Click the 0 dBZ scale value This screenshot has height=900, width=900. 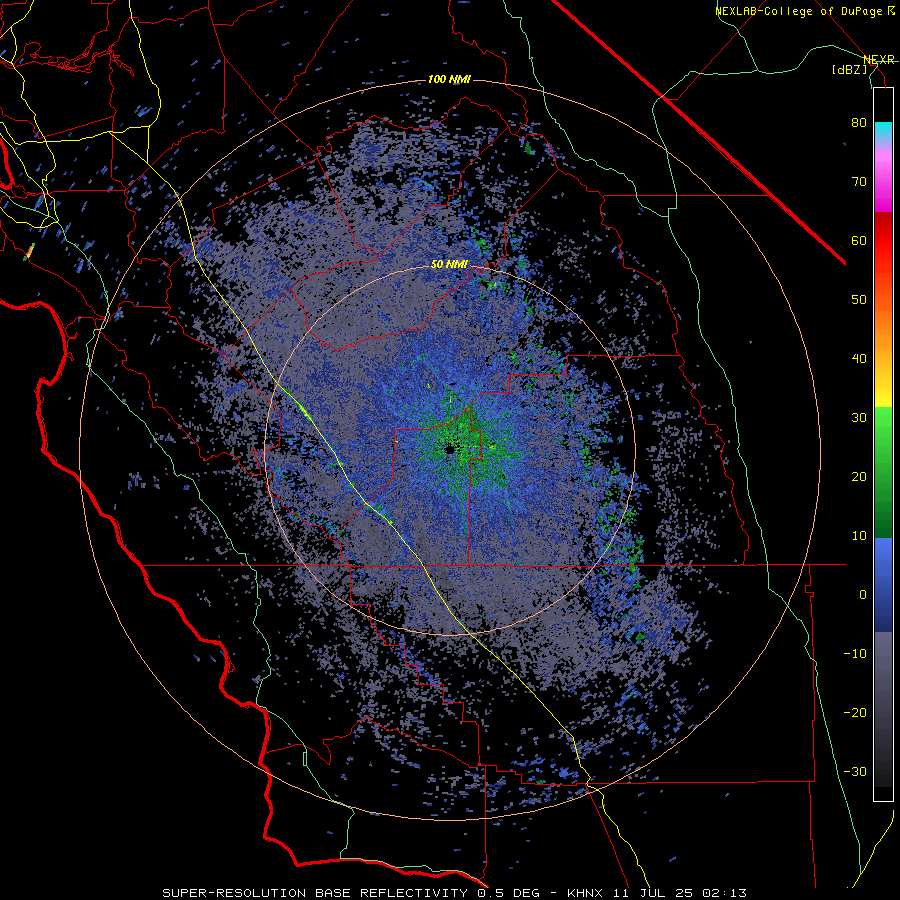pyautogui.click(x=863, y=595)
